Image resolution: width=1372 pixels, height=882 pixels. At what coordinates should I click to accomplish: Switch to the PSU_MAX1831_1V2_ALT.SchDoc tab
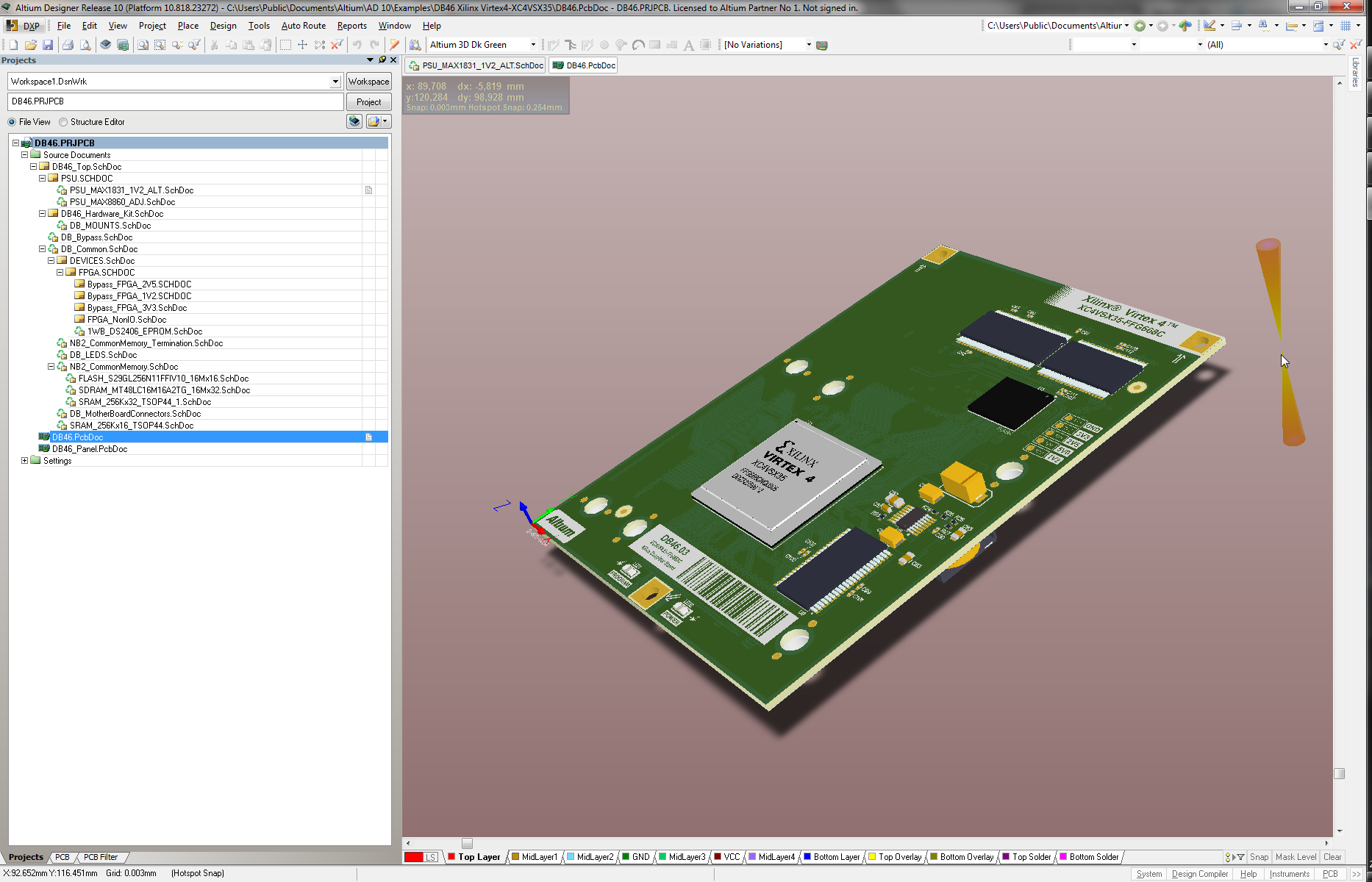click(x=476, y=65)
